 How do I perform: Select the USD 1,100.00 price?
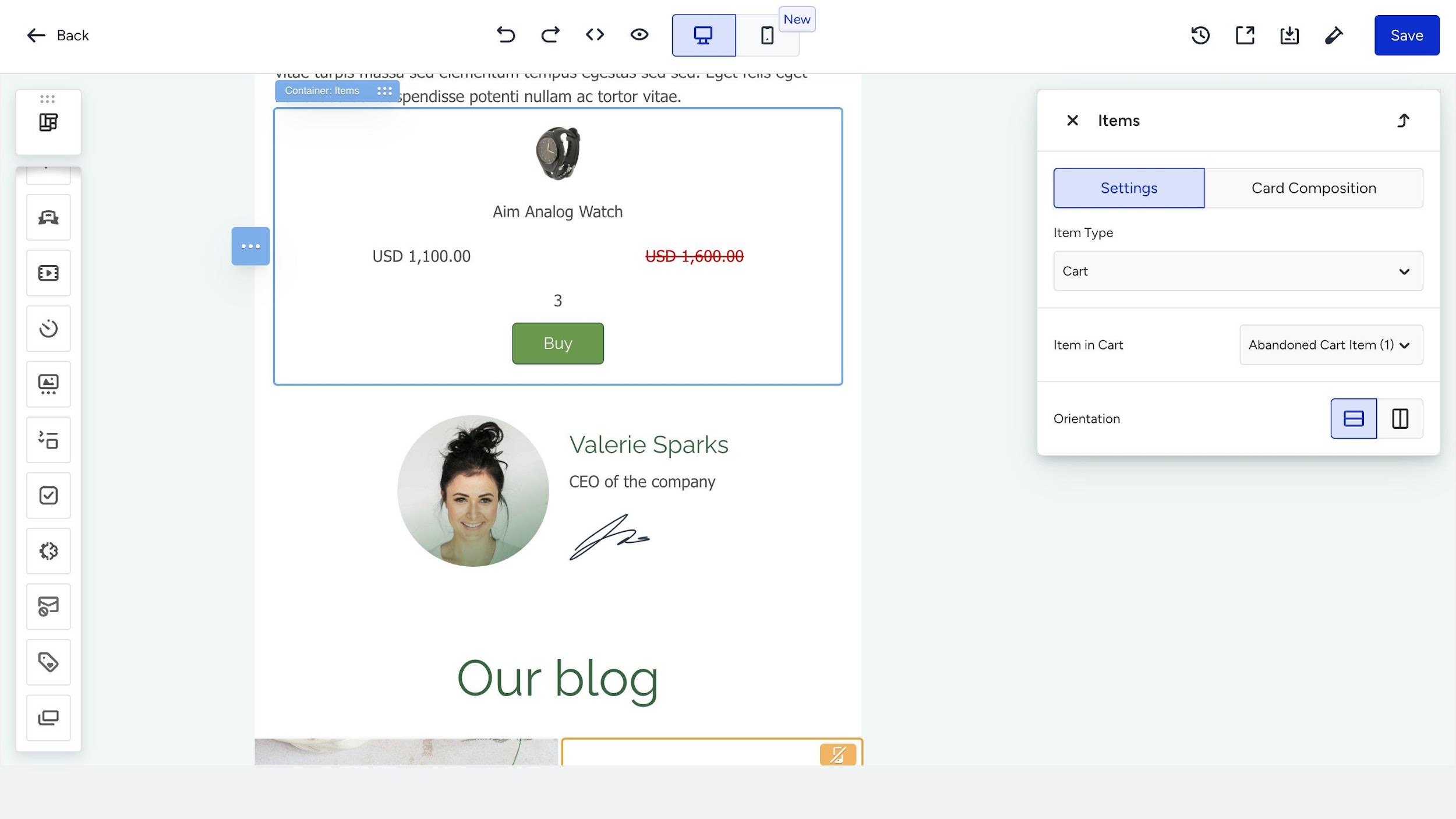[x=421, y=256]
